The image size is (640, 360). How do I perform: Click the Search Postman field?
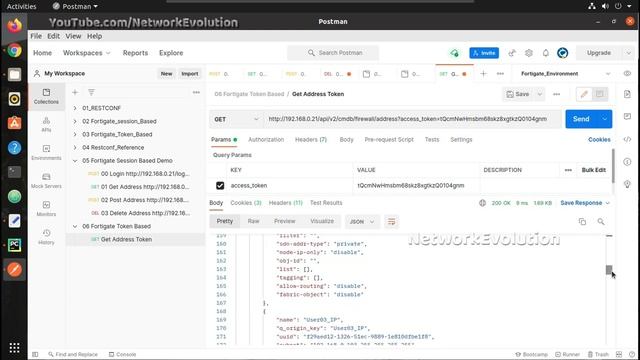click(x=333, y=53)
